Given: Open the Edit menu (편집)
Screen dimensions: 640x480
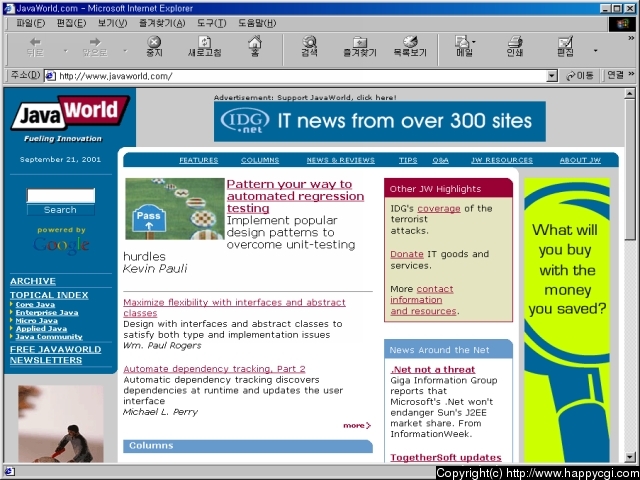Looking at the screenshot, I should [x=71, y=23].
